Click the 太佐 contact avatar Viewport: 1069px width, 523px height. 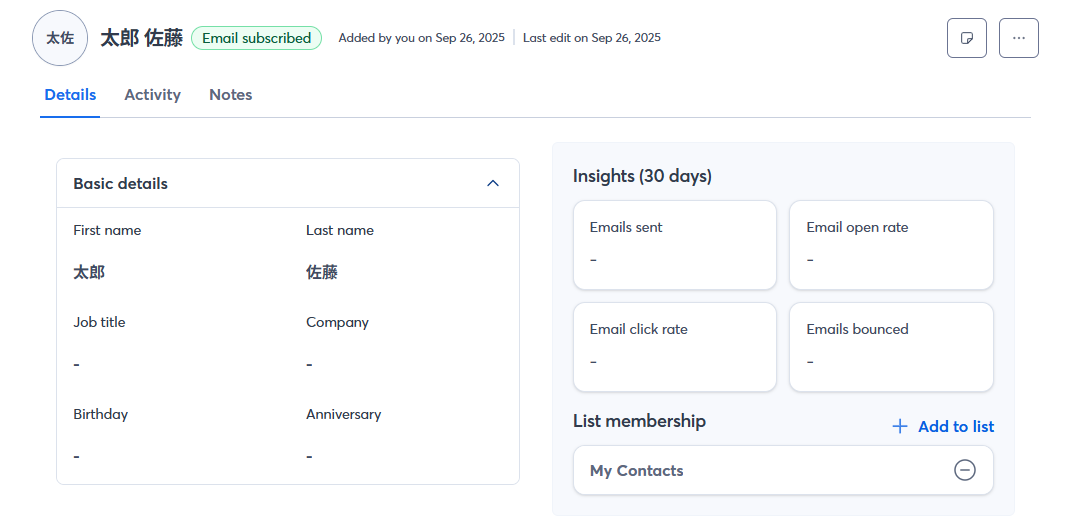click(60, 38)
